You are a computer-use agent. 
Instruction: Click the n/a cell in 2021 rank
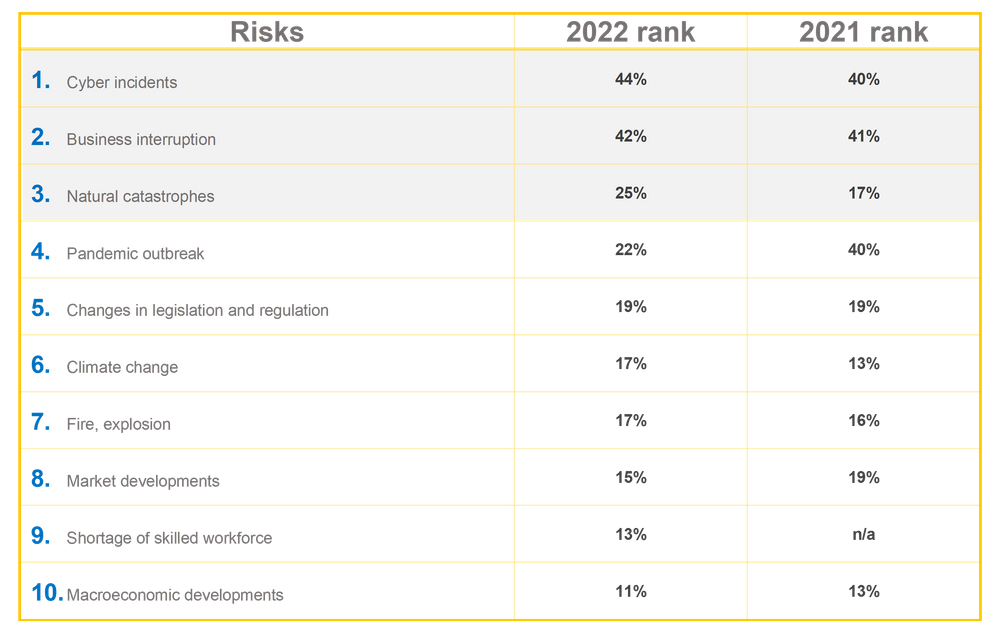(x=864, y=534)
